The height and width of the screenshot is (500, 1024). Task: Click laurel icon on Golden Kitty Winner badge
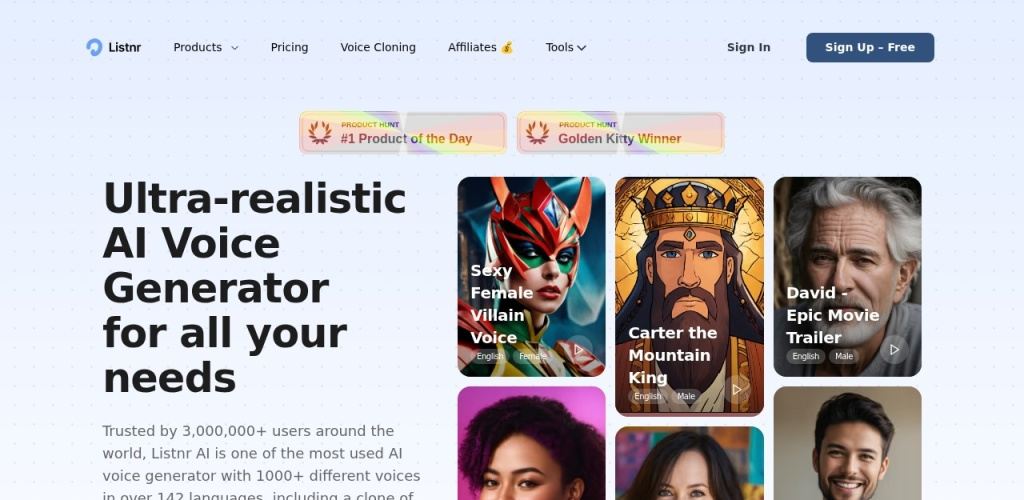pos(537,133)
